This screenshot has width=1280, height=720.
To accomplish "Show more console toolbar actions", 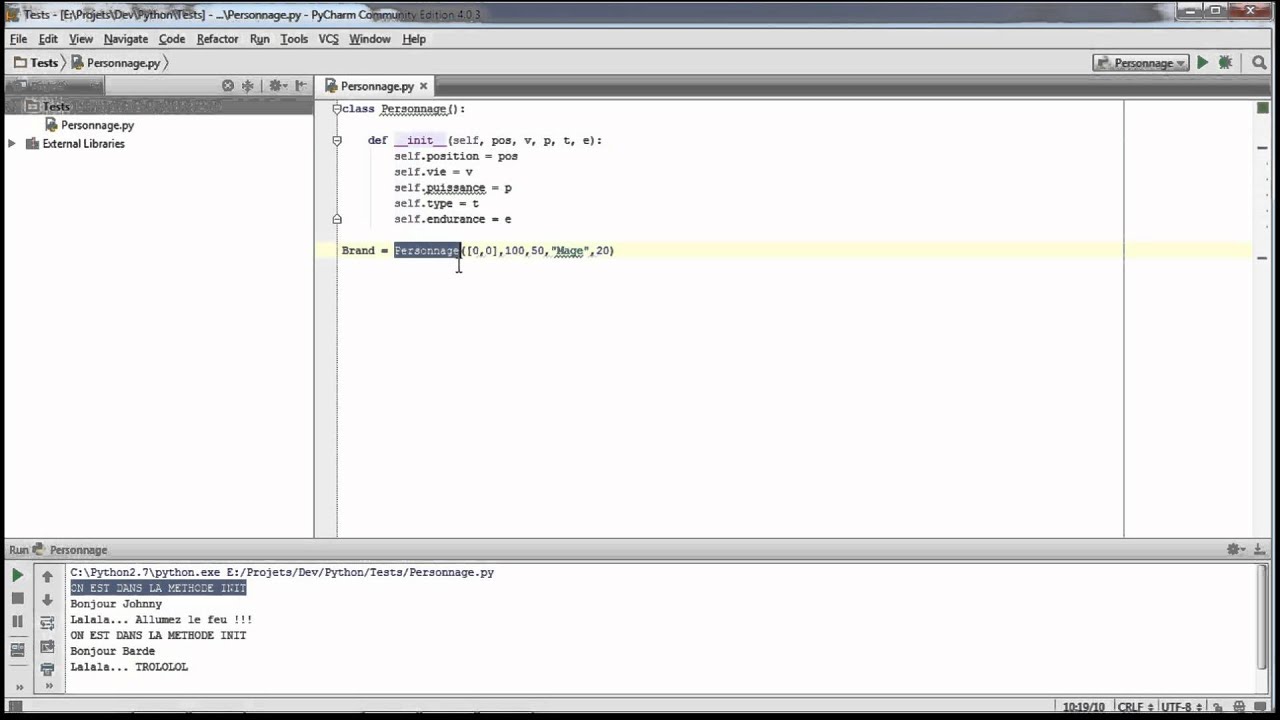I will pos(48,686).
